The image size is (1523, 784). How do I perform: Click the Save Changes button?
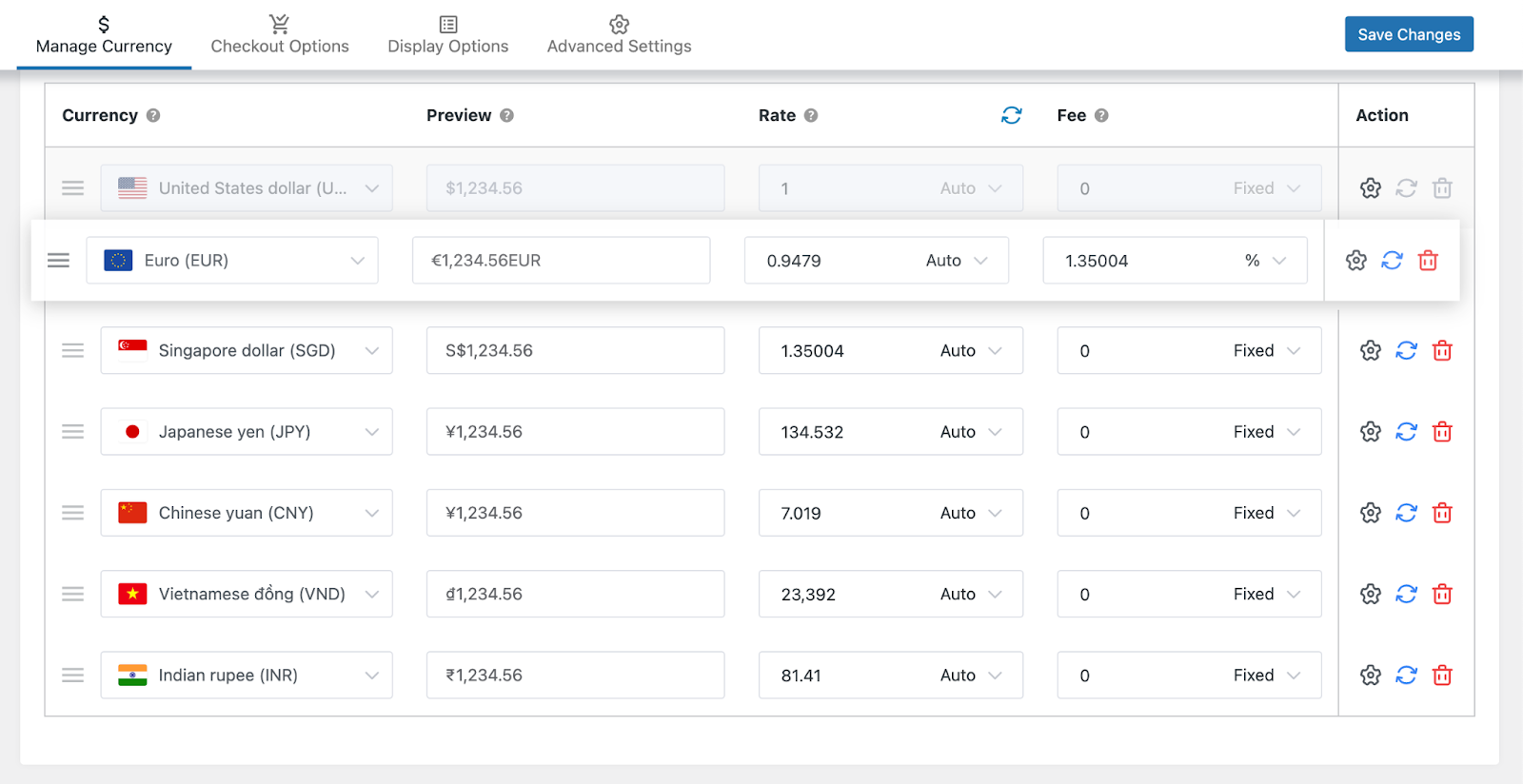point(1408,34)
